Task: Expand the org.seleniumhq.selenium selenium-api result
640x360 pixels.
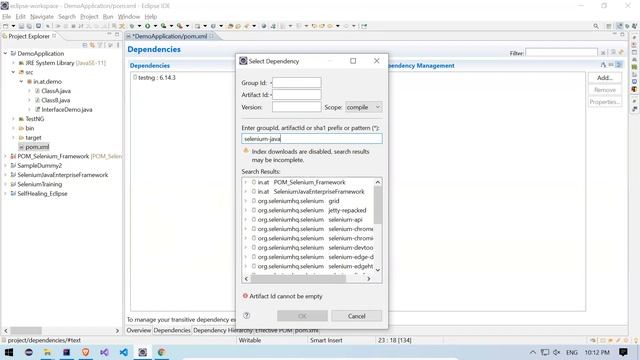Action: pyautogui.click(x=246, y=220)
